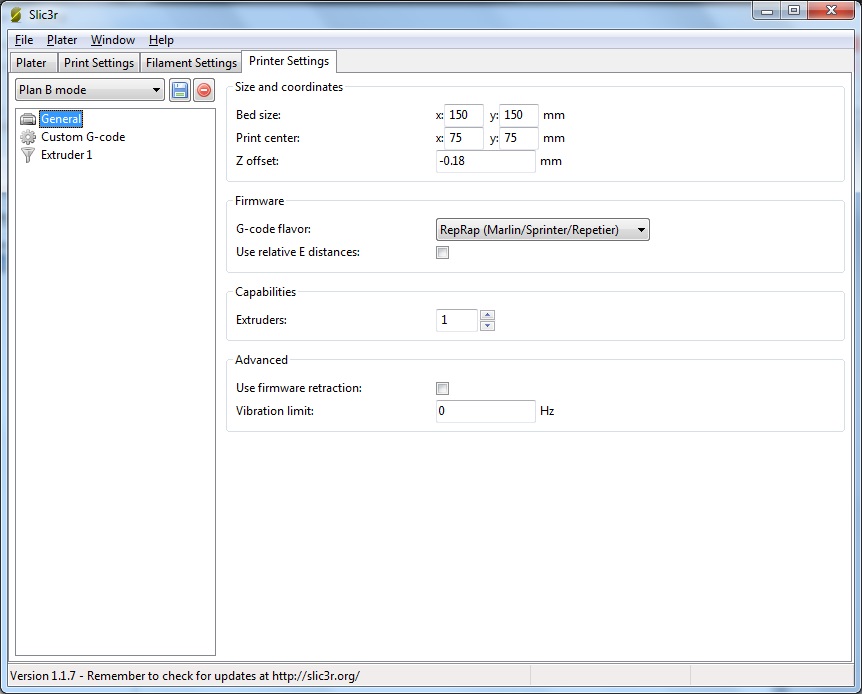This screenshot has height=694, width=862.
Task: Open the File menu
Action: (x=24, y=40)
